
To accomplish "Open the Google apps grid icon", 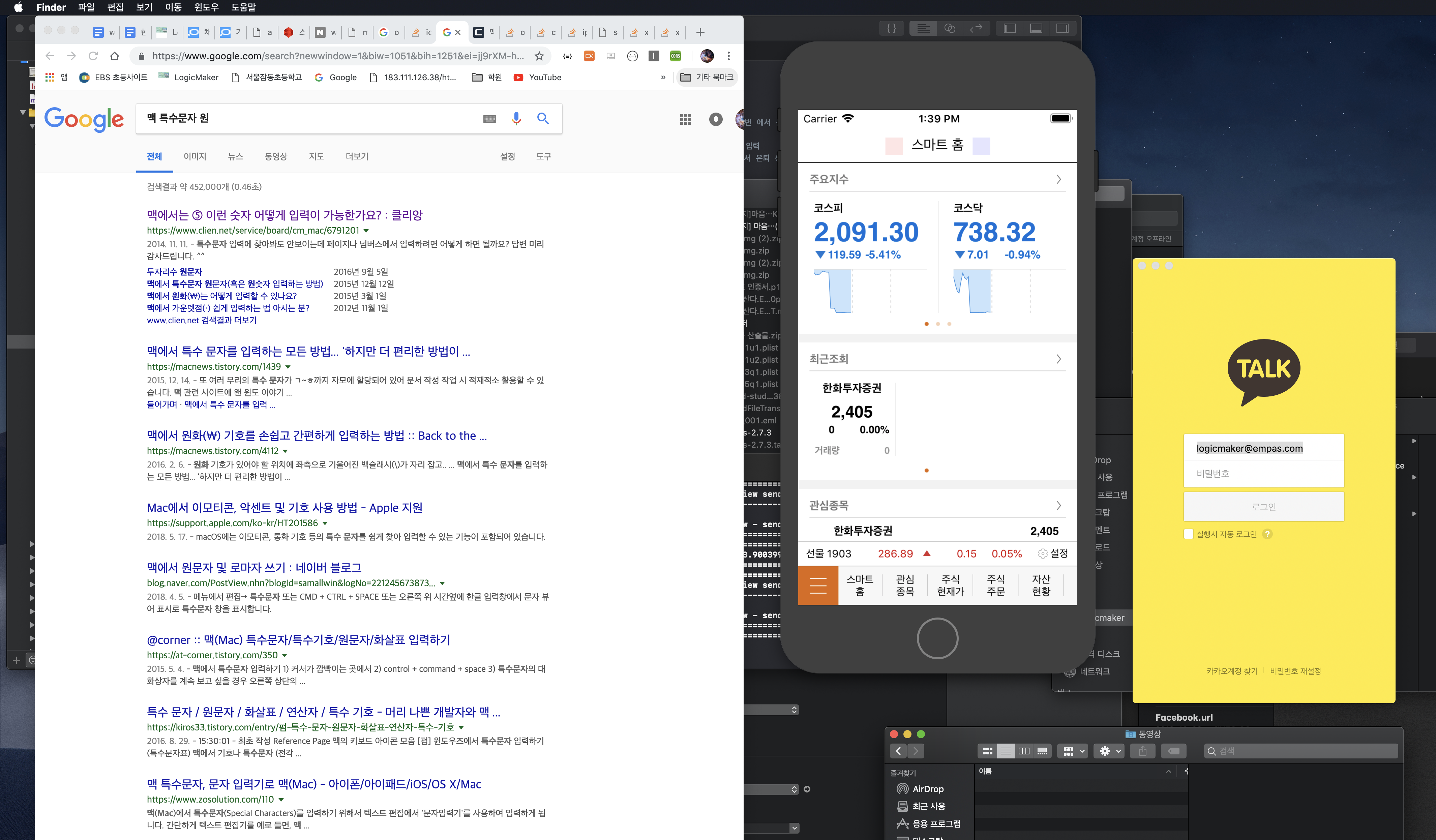I will [685, 119].
